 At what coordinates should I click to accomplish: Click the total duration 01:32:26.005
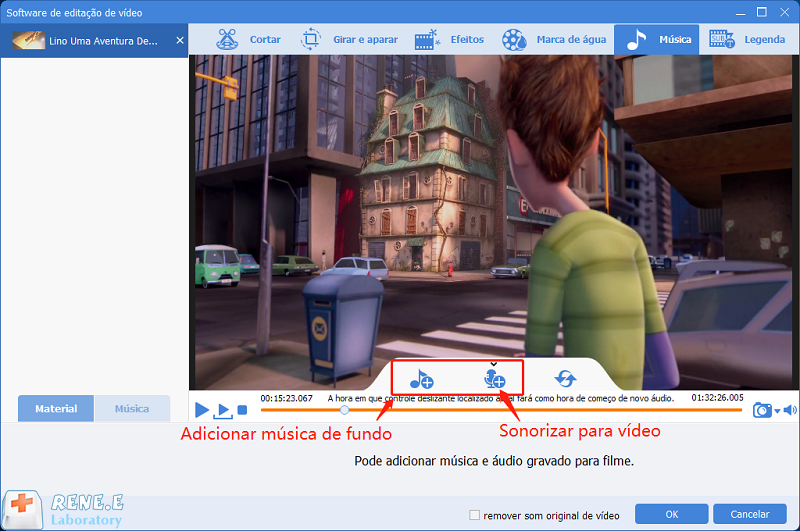pos(717,398)
